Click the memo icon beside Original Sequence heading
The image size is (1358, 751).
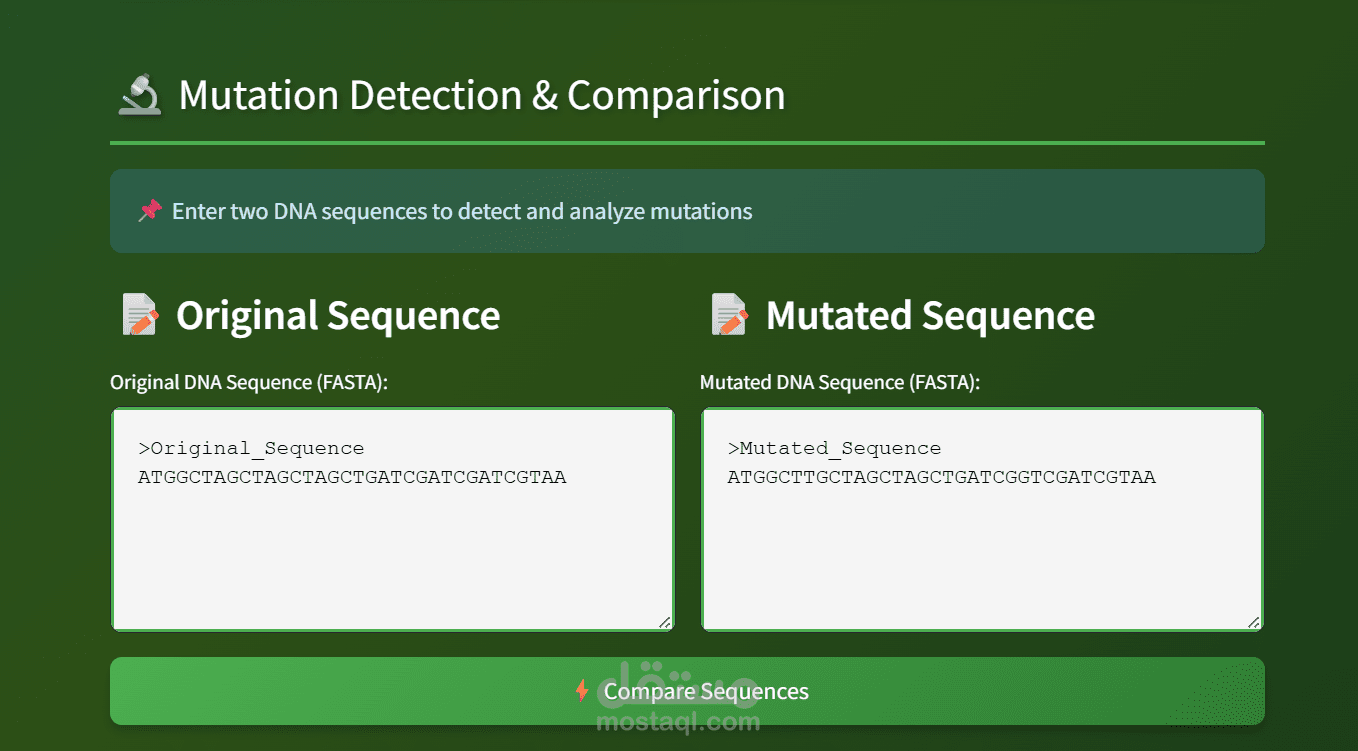coord(141,315)
